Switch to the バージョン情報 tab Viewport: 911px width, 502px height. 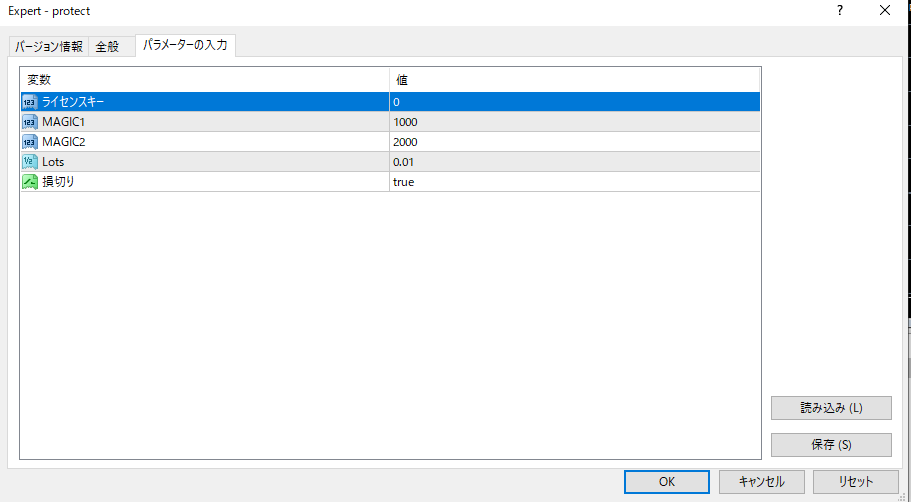[x=49, y=46]
